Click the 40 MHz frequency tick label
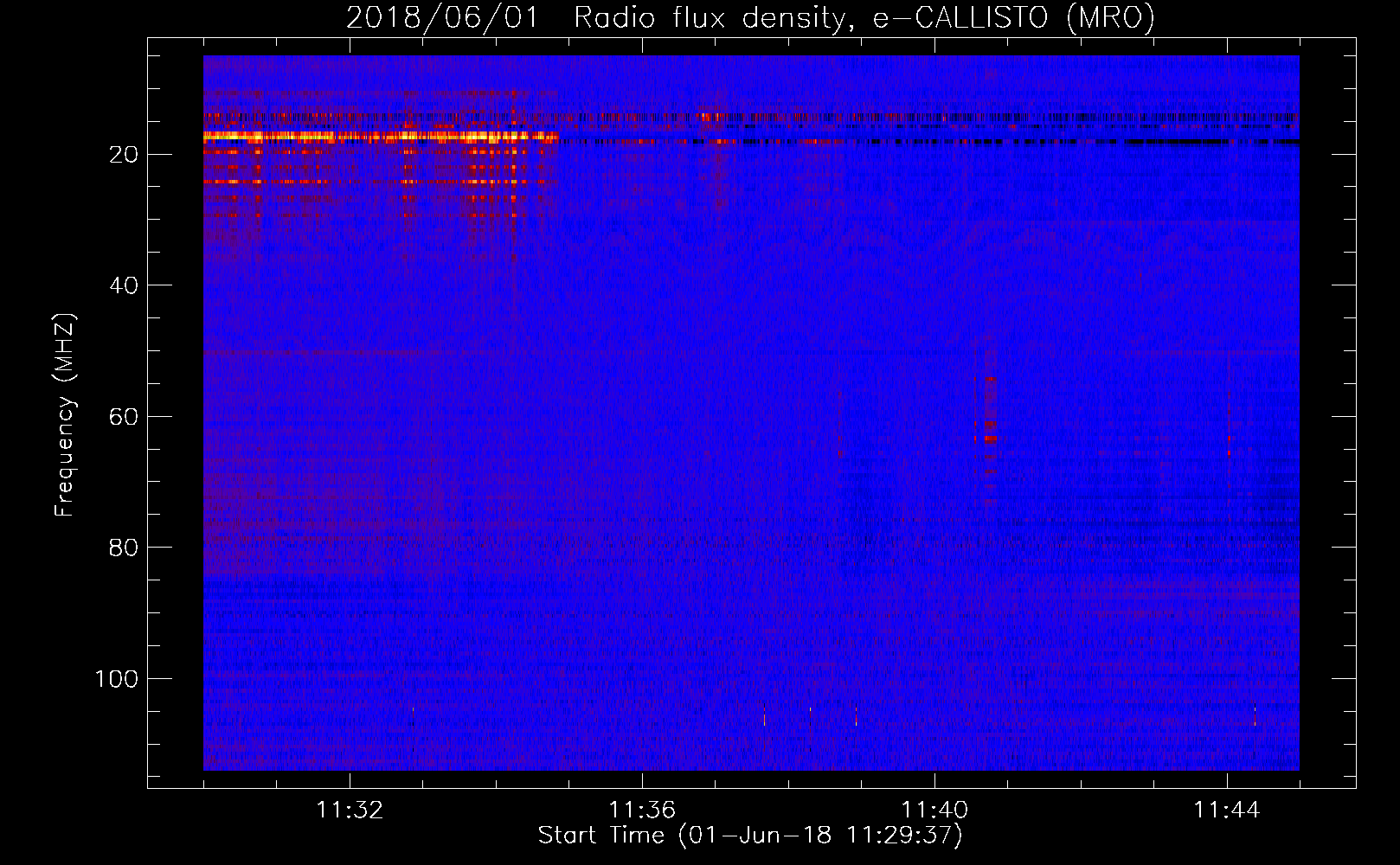The height and width of the screenshot is (865, 1400). (x=124, y=285)
